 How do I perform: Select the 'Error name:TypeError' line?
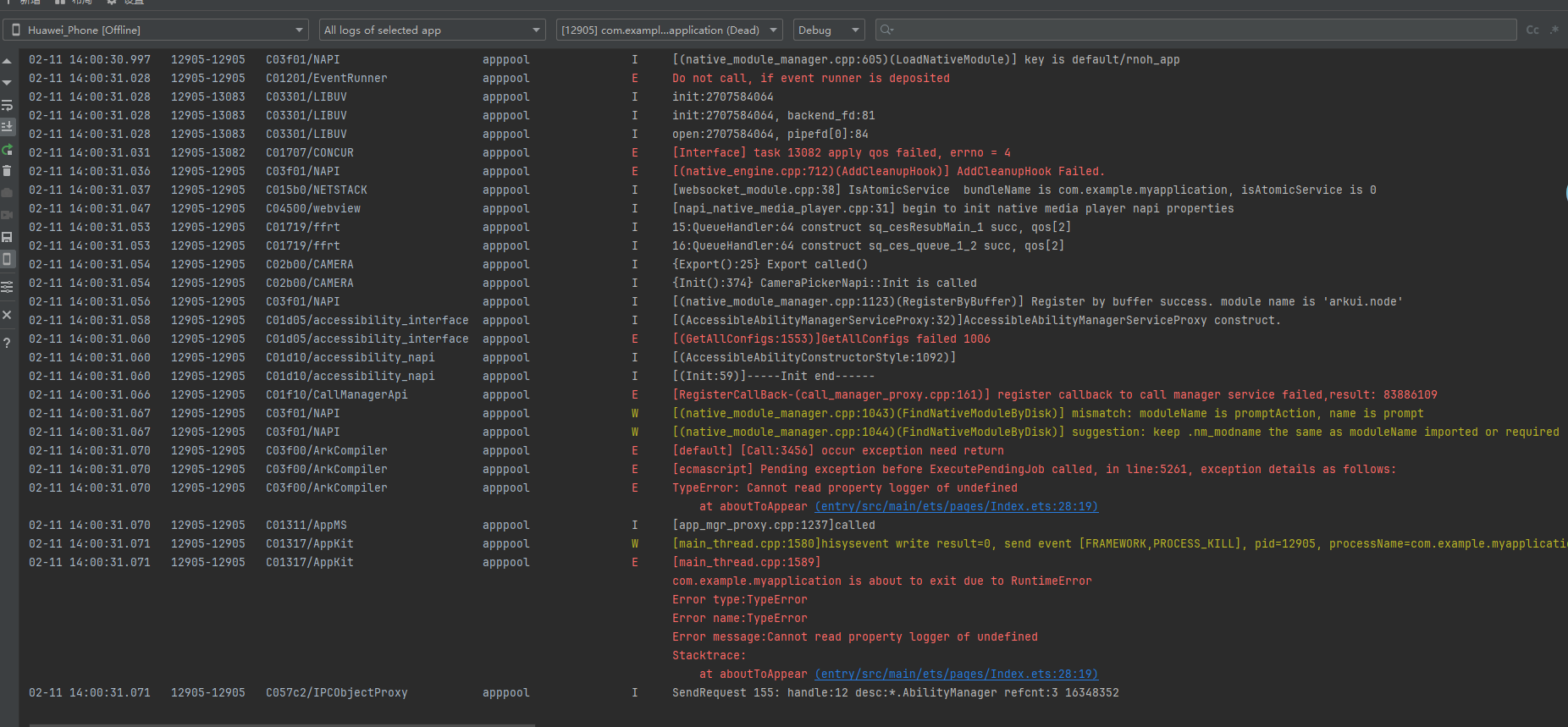pyautogui.click(x=739, y=618)
